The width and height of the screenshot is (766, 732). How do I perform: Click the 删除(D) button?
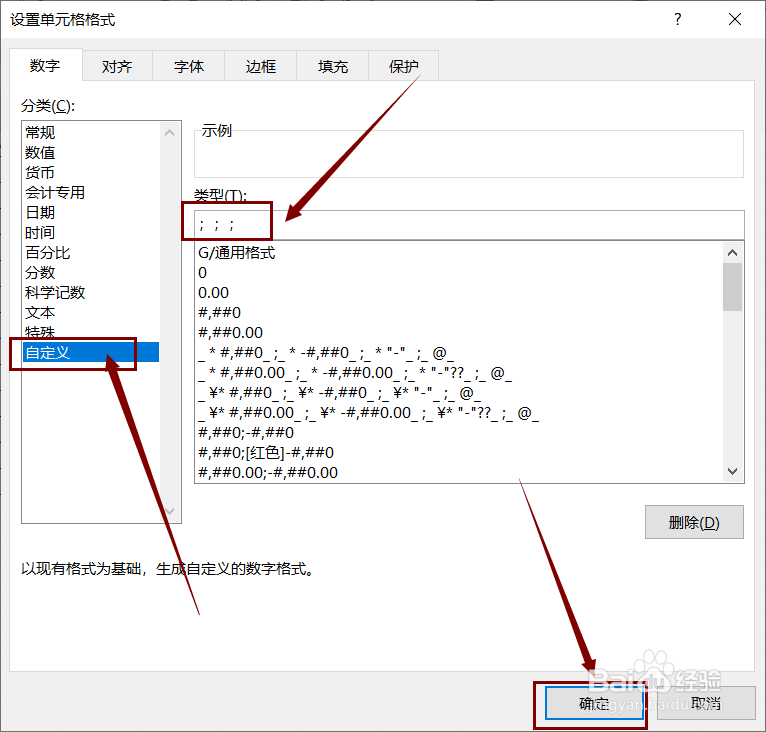(694, 522)
